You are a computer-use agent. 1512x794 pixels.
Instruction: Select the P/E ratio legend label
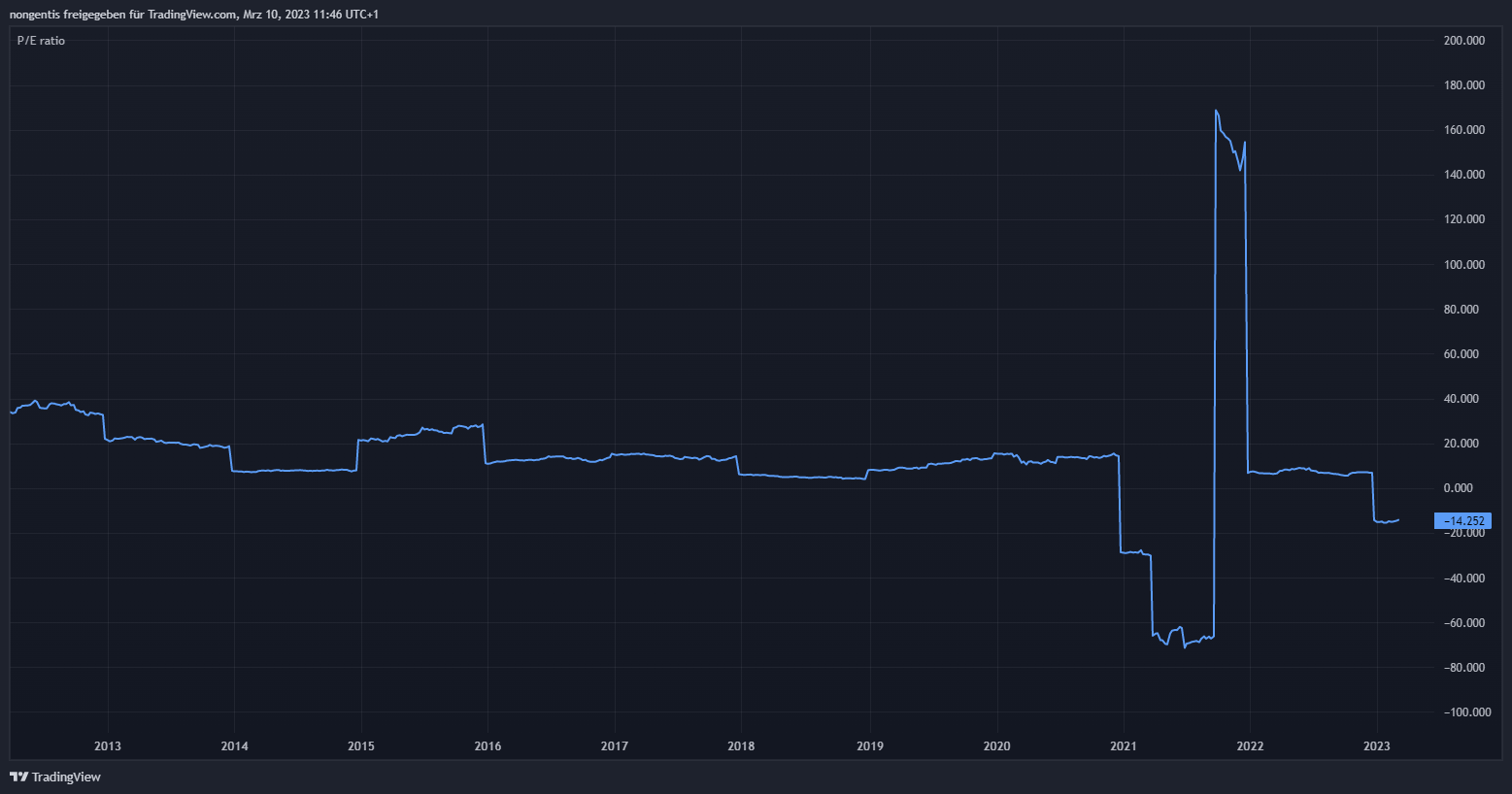[41, 41]
